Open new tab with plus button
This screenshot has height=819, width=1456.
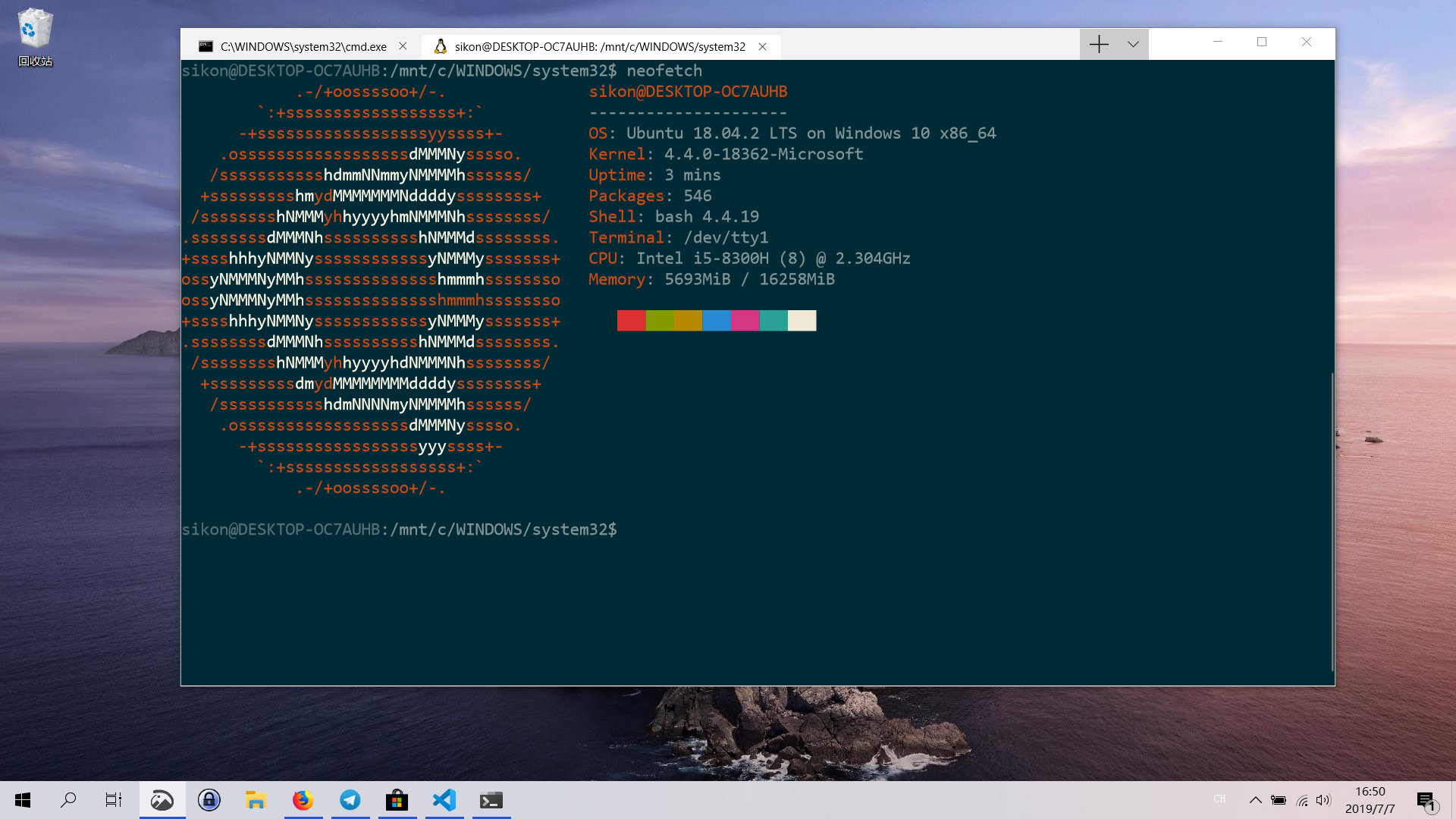point(1099,45)
